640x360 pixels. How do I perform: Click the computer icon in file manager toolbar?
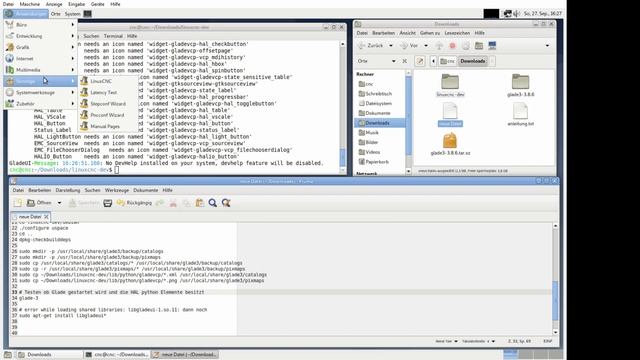pyautogui.click(x=492, y=46)
